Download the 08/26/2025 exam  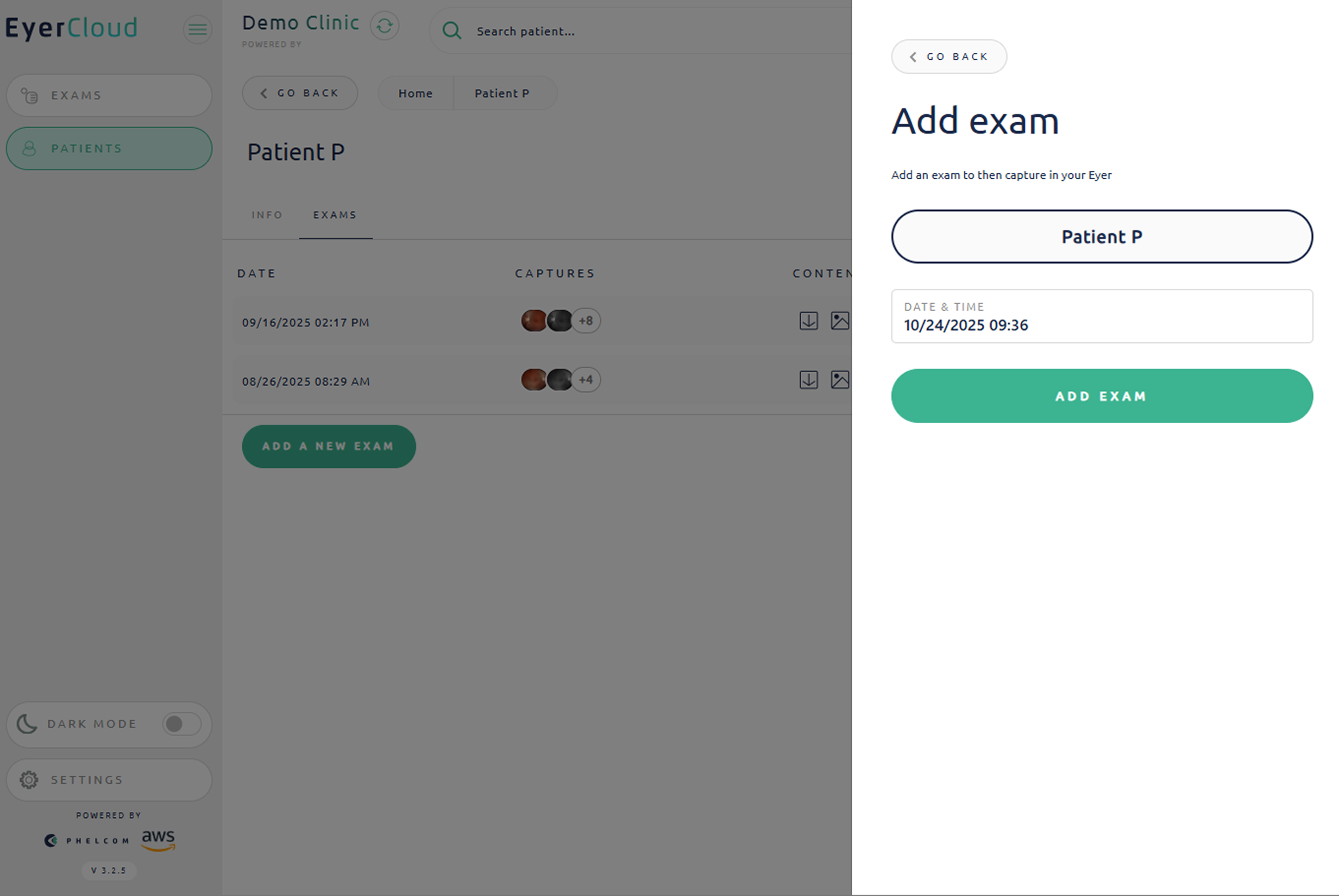click(808, 380)
